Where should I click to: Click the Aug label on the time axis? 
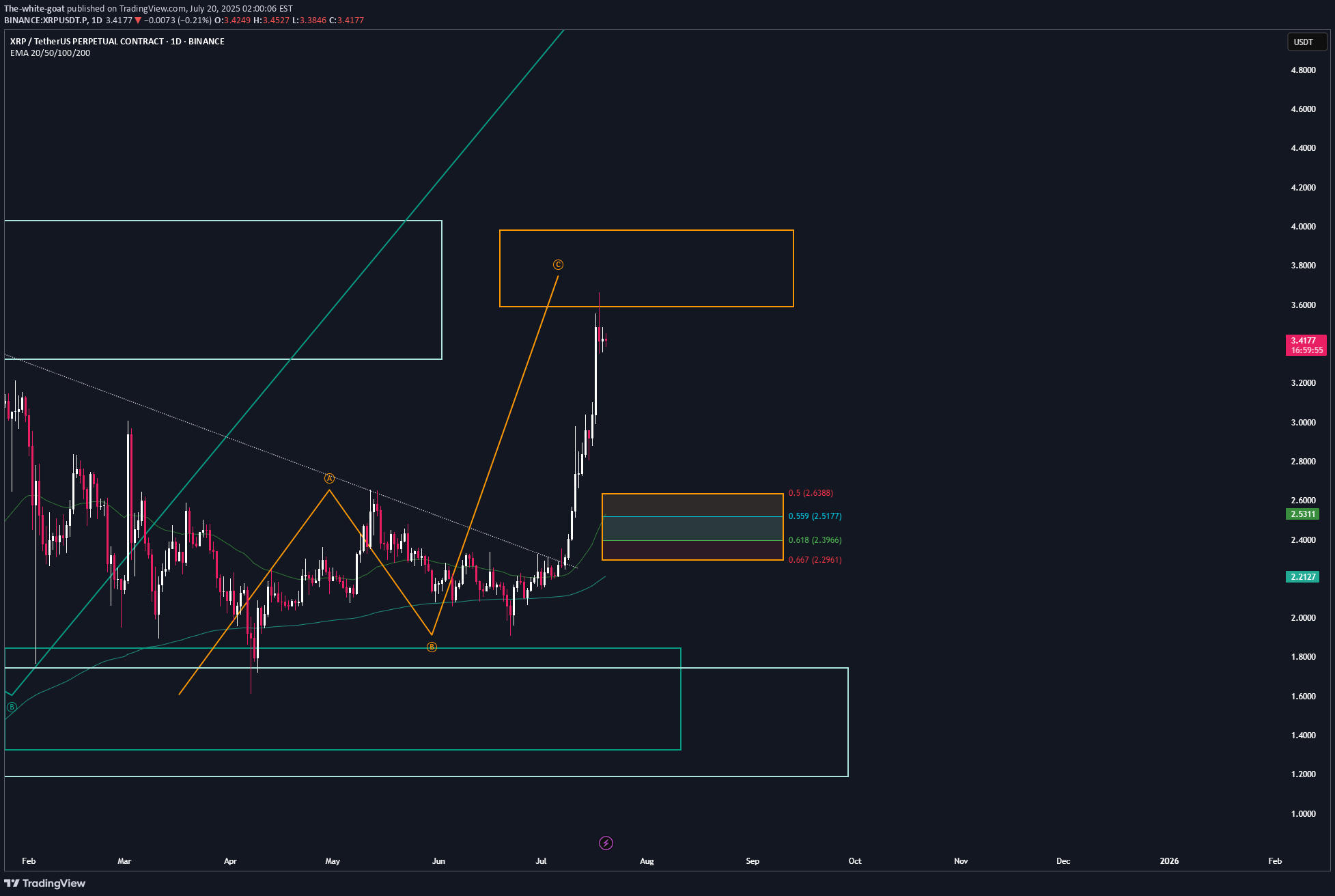[647, 861]
